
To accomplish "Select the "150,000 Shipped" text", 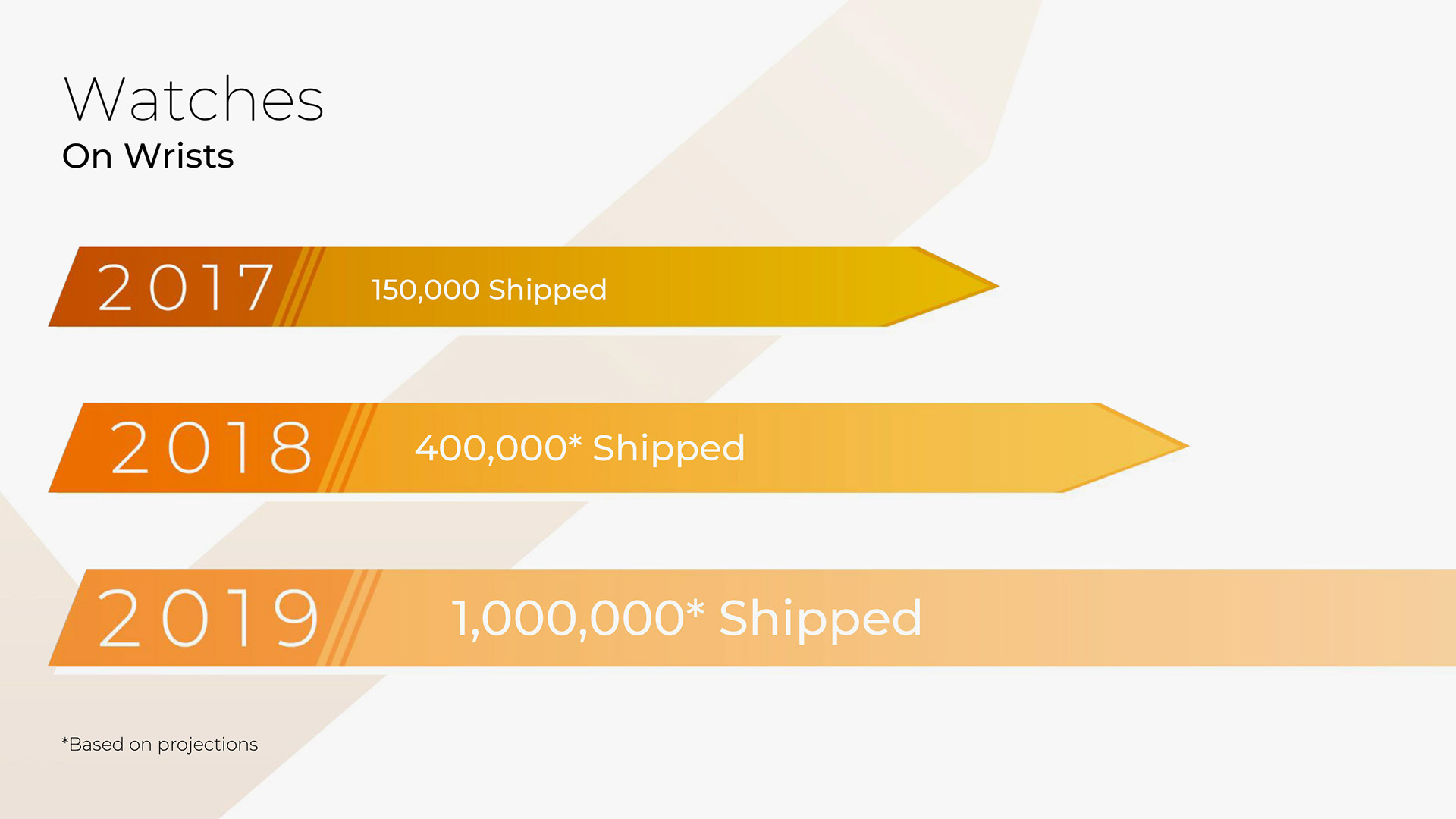I will pyautogui.click(x=489, y=290).
